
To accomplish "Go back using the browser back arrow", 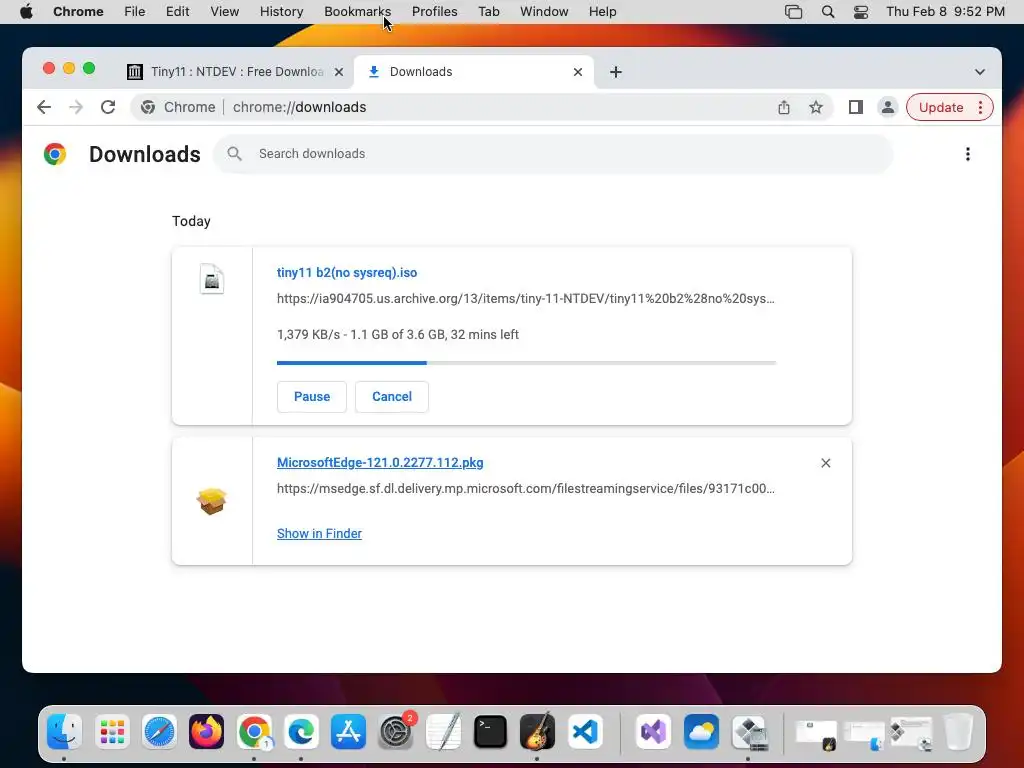I will click(x=44, y=107).
